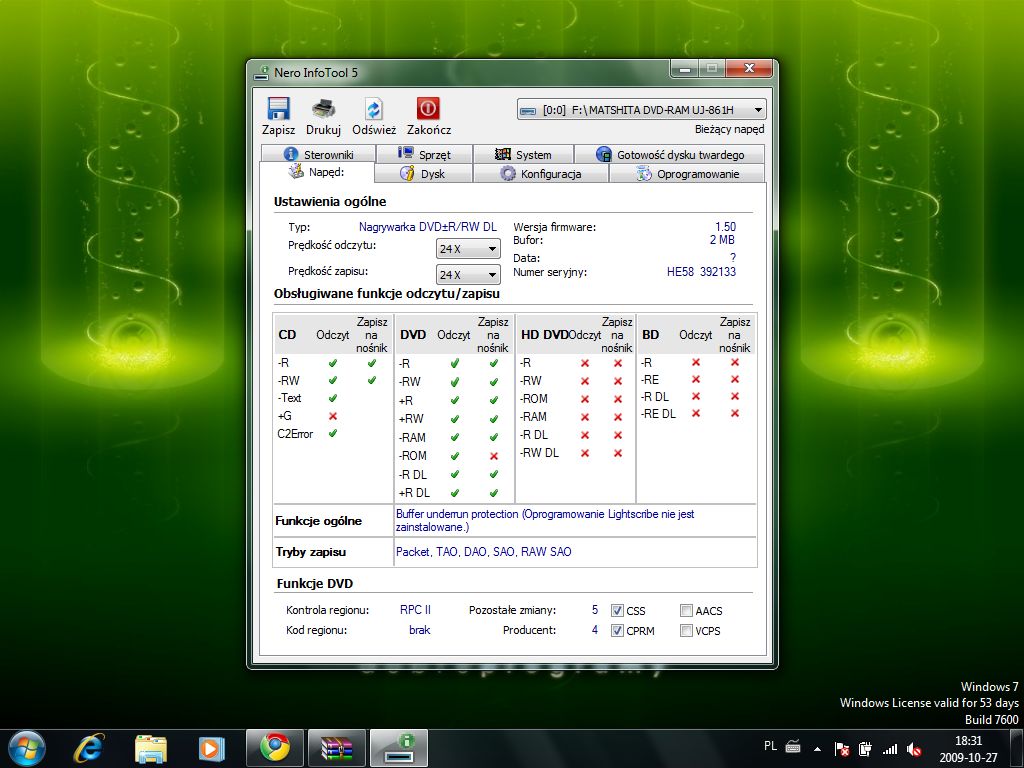Screen dimensions: 1024x768
Task: Switch to the System tab
Action: point(523,154)
